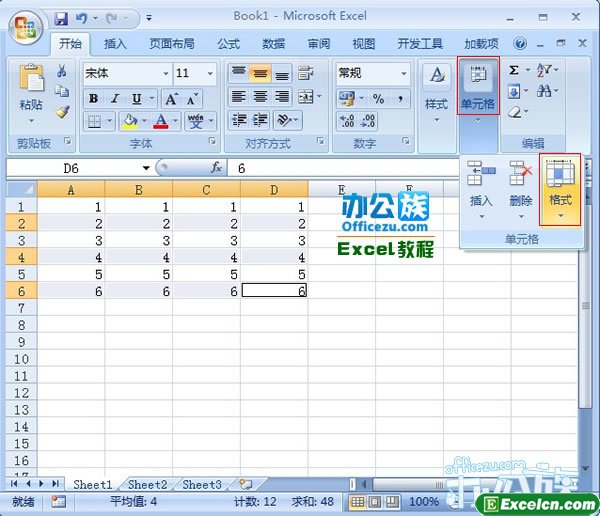
Task: Select row 7 header
Action: [x=21, y=308]
